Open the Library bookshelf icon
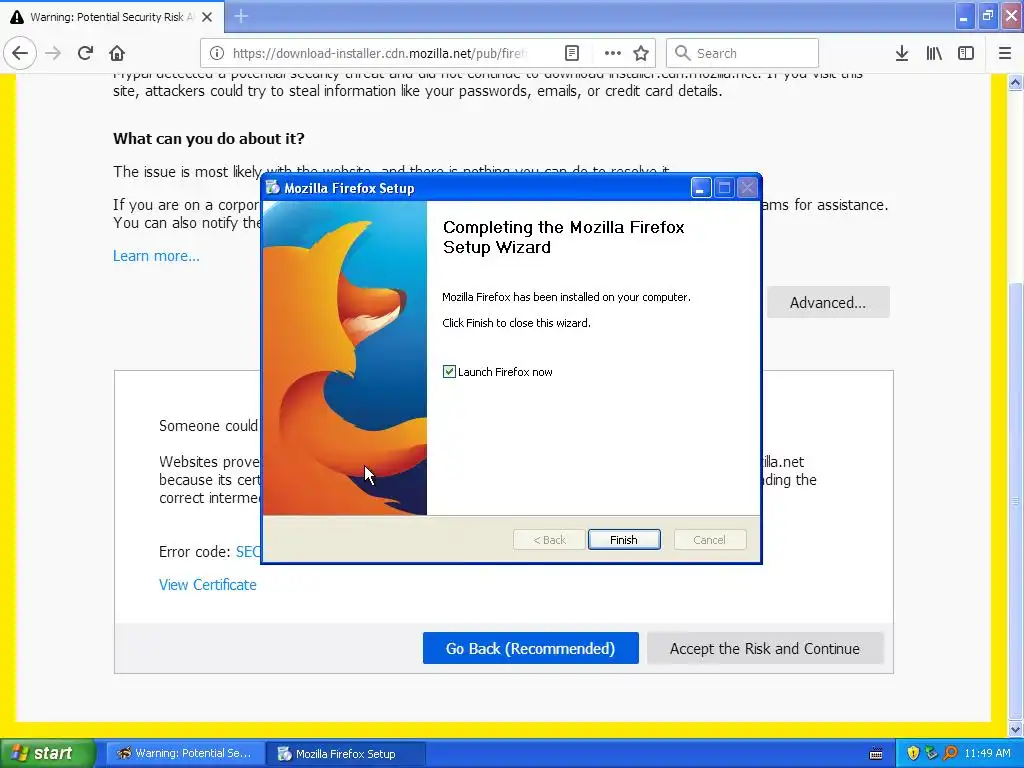Screen dimensions: 1024x768 click(934, 53)
